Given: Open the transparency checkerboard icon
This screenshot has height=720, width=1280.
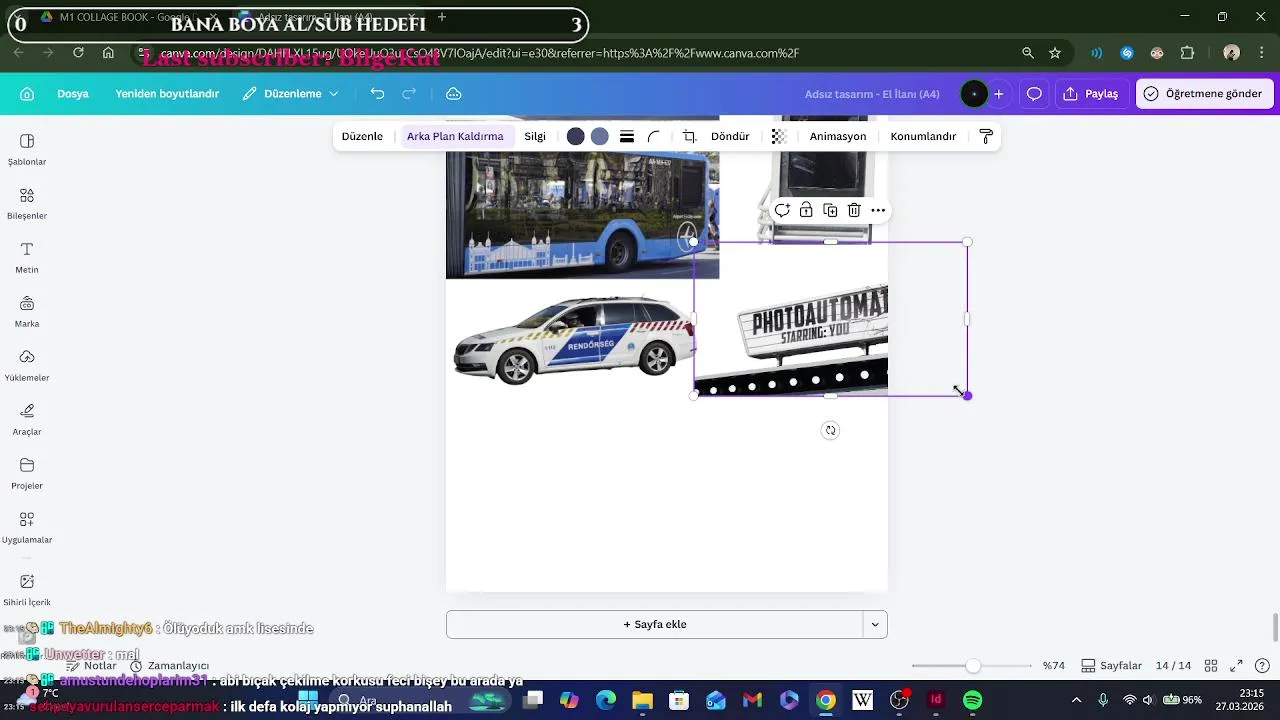Looking at the screenshot, I should point(779,137).
